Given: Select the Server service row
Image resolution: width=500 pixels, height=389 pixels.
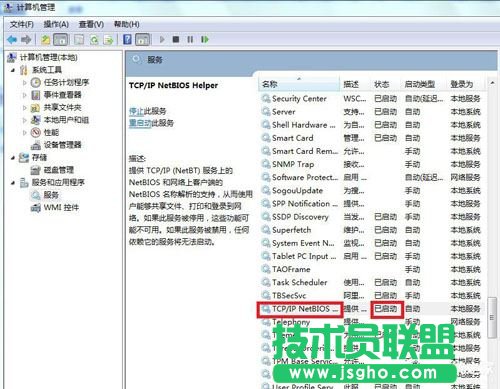Looking at the screenshot, I should pyautogui.click(x=372, y=112).
